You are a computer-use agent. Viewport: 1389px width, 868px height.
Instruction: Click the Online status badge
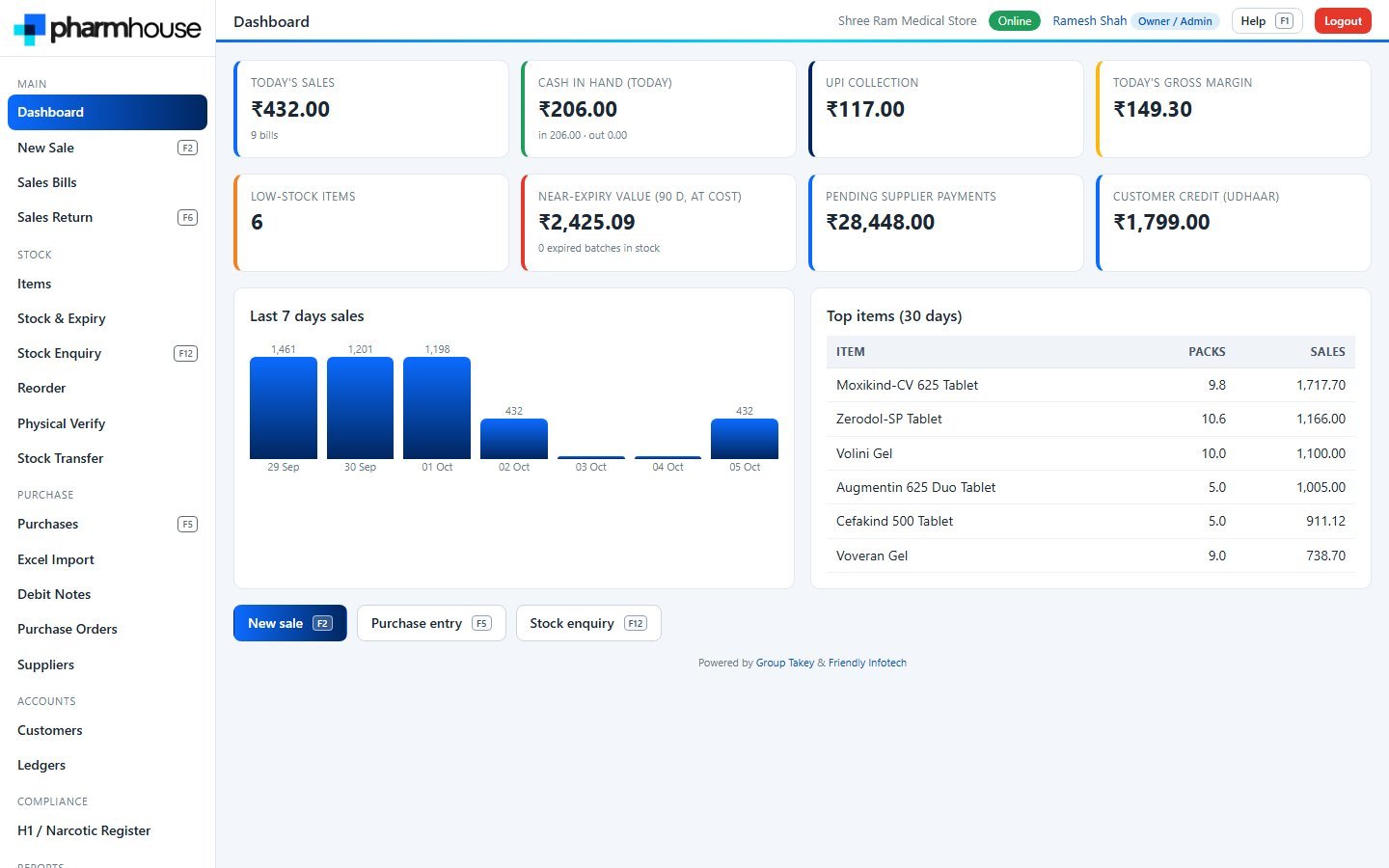(1015, 21)
